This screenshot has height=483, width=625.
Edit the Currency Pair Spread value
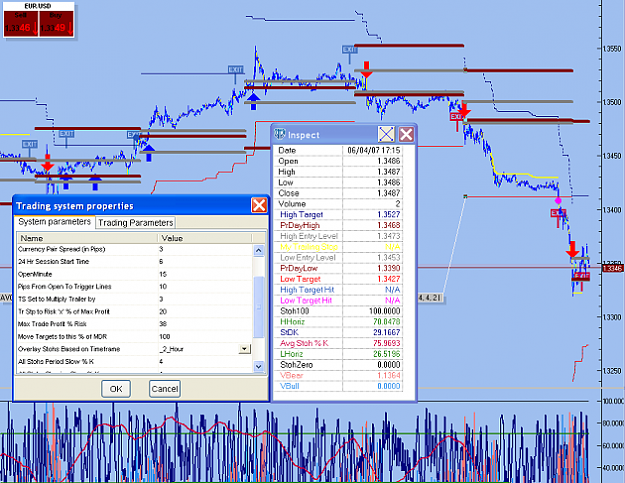click(205, 249)
